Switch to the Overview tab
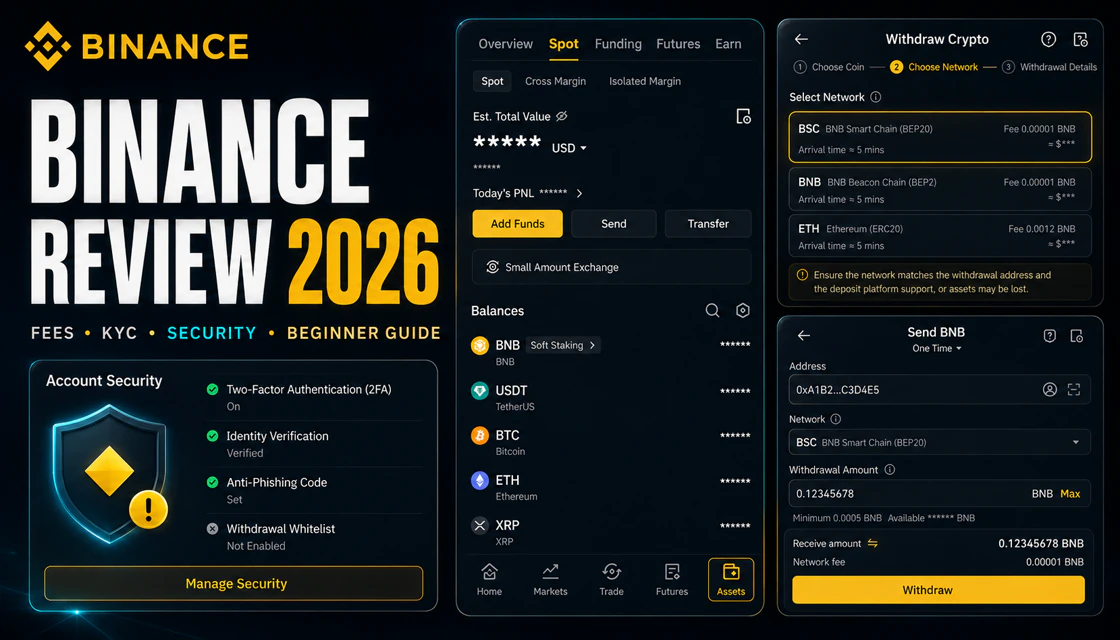This screenshot has height=640, width=1120. click(x=506, y=44)
